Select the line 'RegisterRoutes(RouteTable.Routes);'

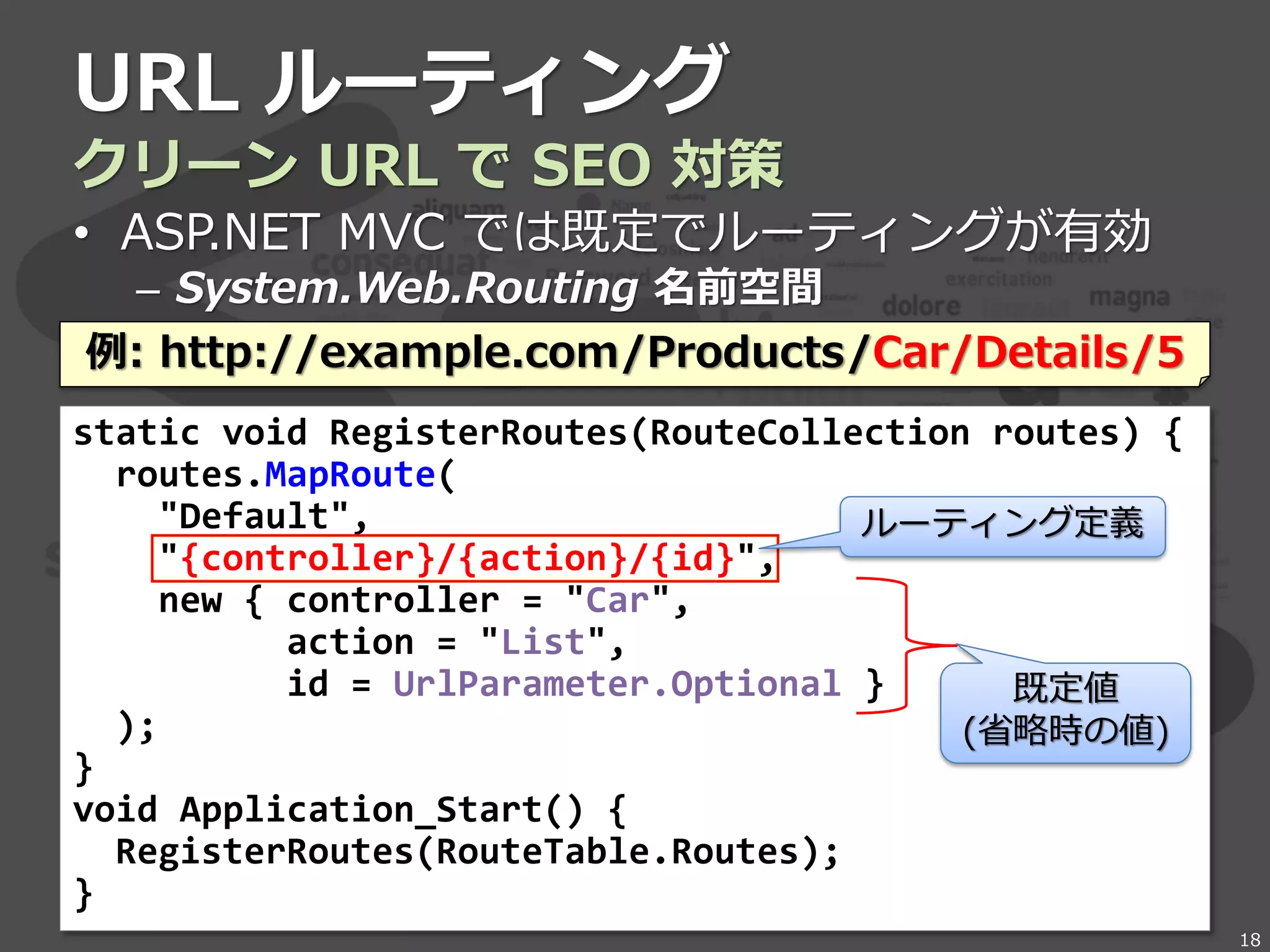[477, 852]
